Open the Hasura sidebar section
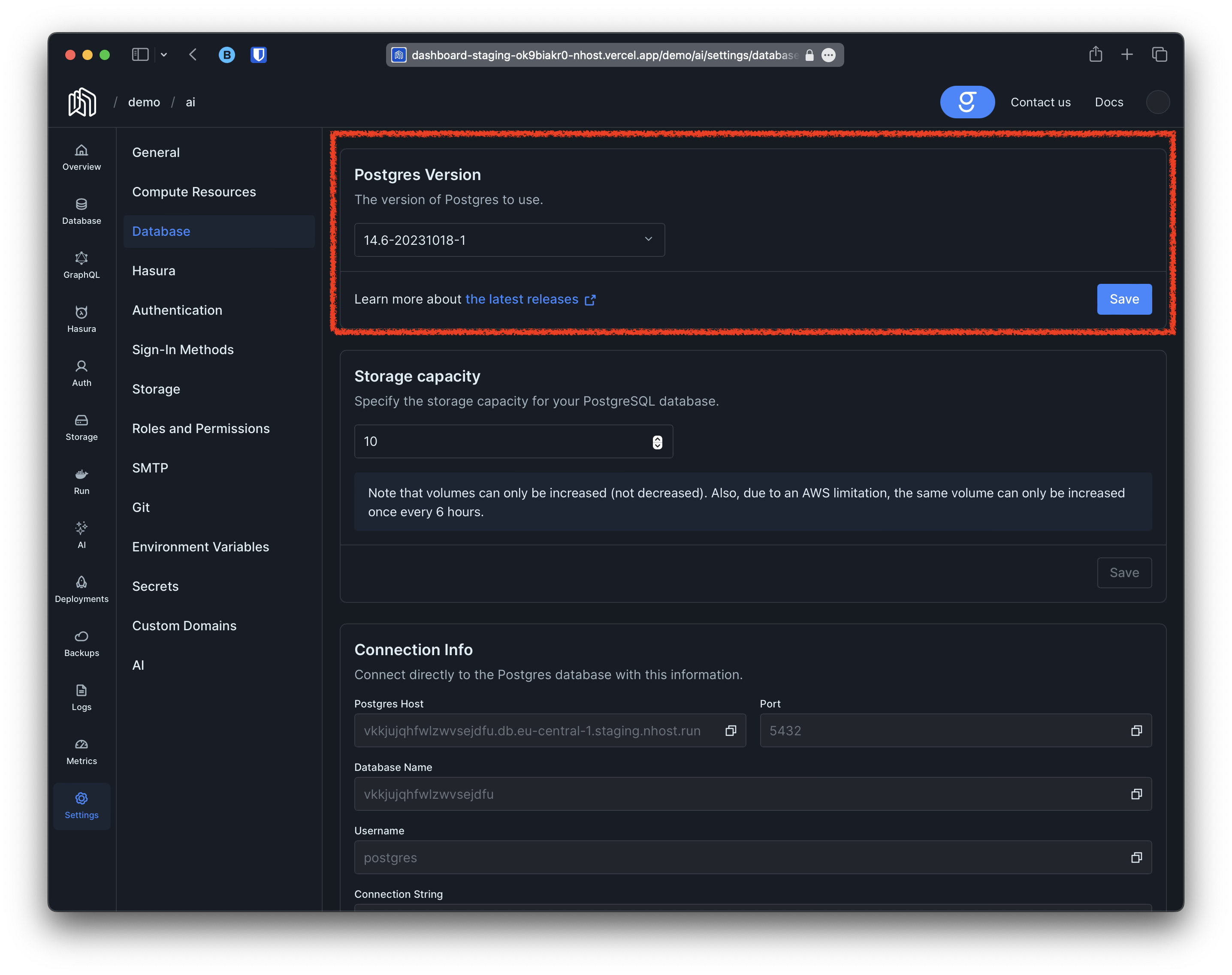Image resolution: width=1232 pixels, height=975 pixels. pos(82,319)
